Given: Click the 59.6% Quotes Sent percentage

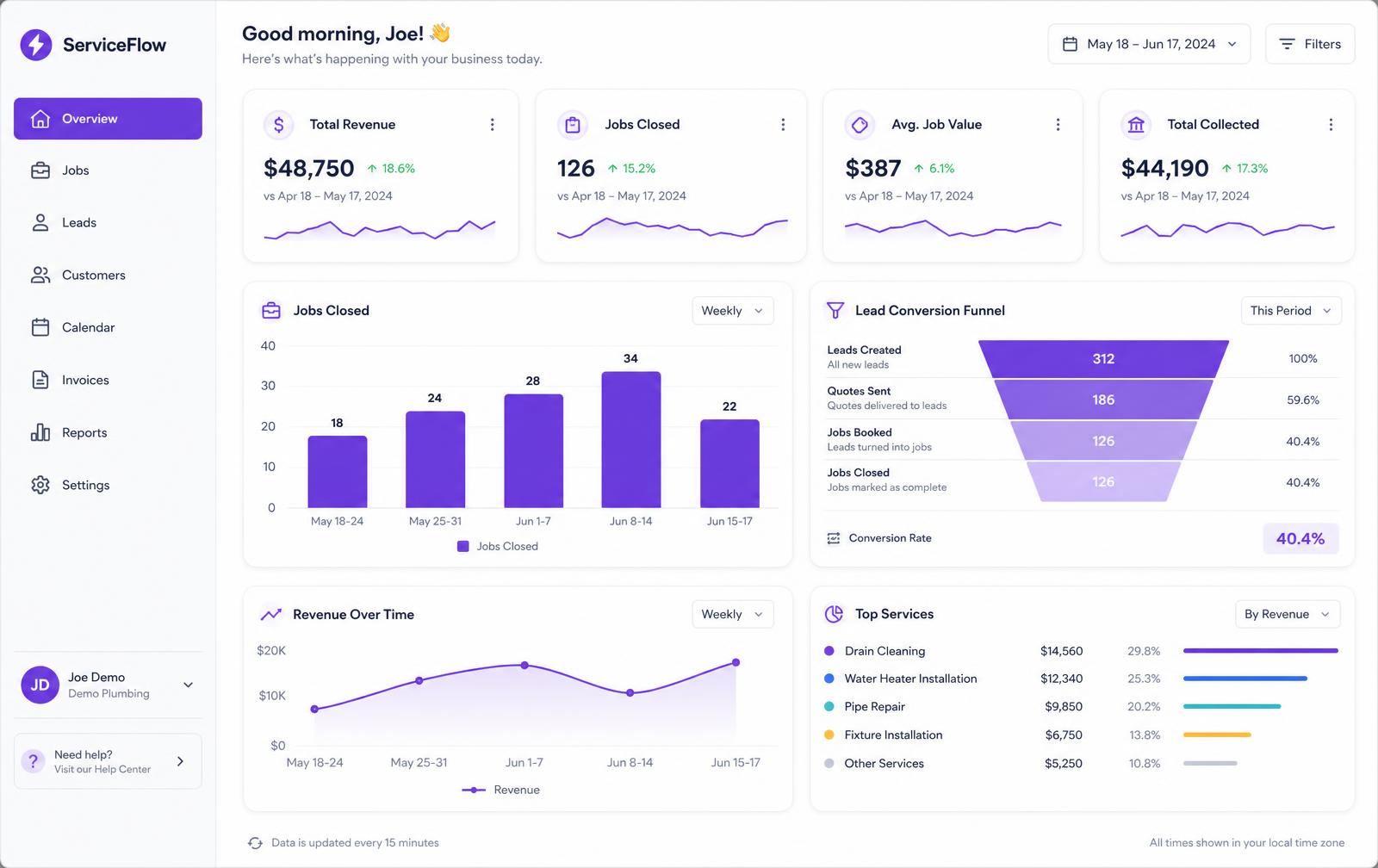Looking at the screenshot, I should click(x=1303, y=400).
